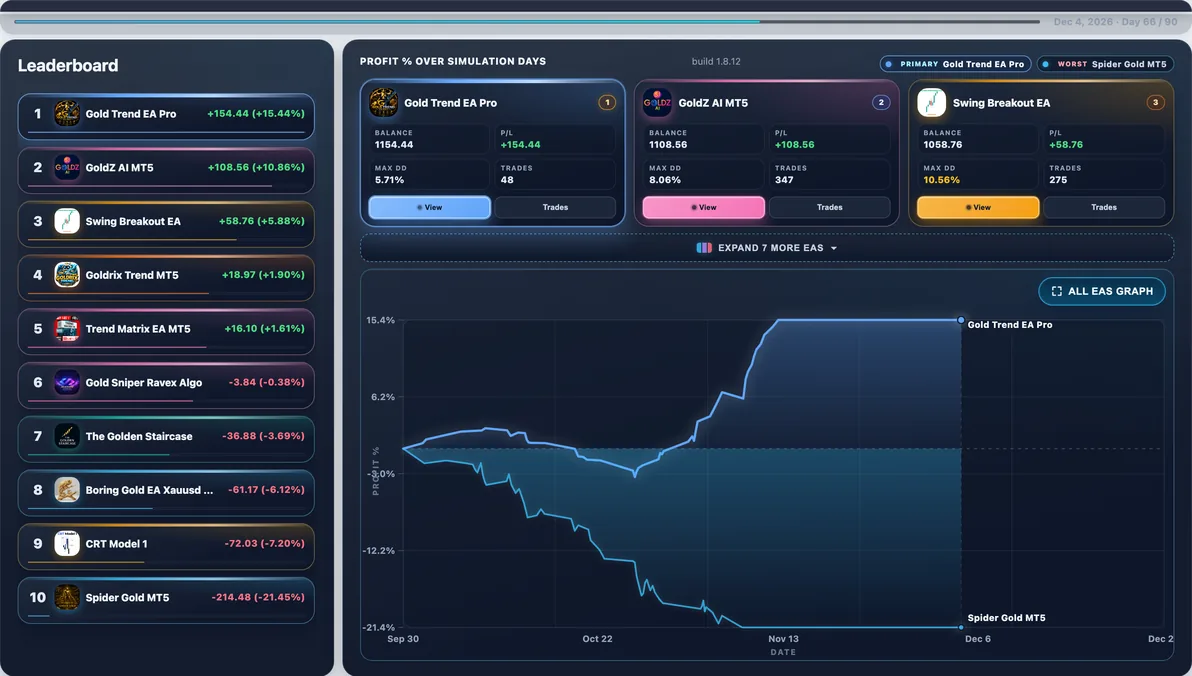Image resolution: width=1192 pixels, height=676 pixels.
Task: Click GoldZ AI MT5 profit +108.56 (+10.86%)
Action: pos(255,167)
